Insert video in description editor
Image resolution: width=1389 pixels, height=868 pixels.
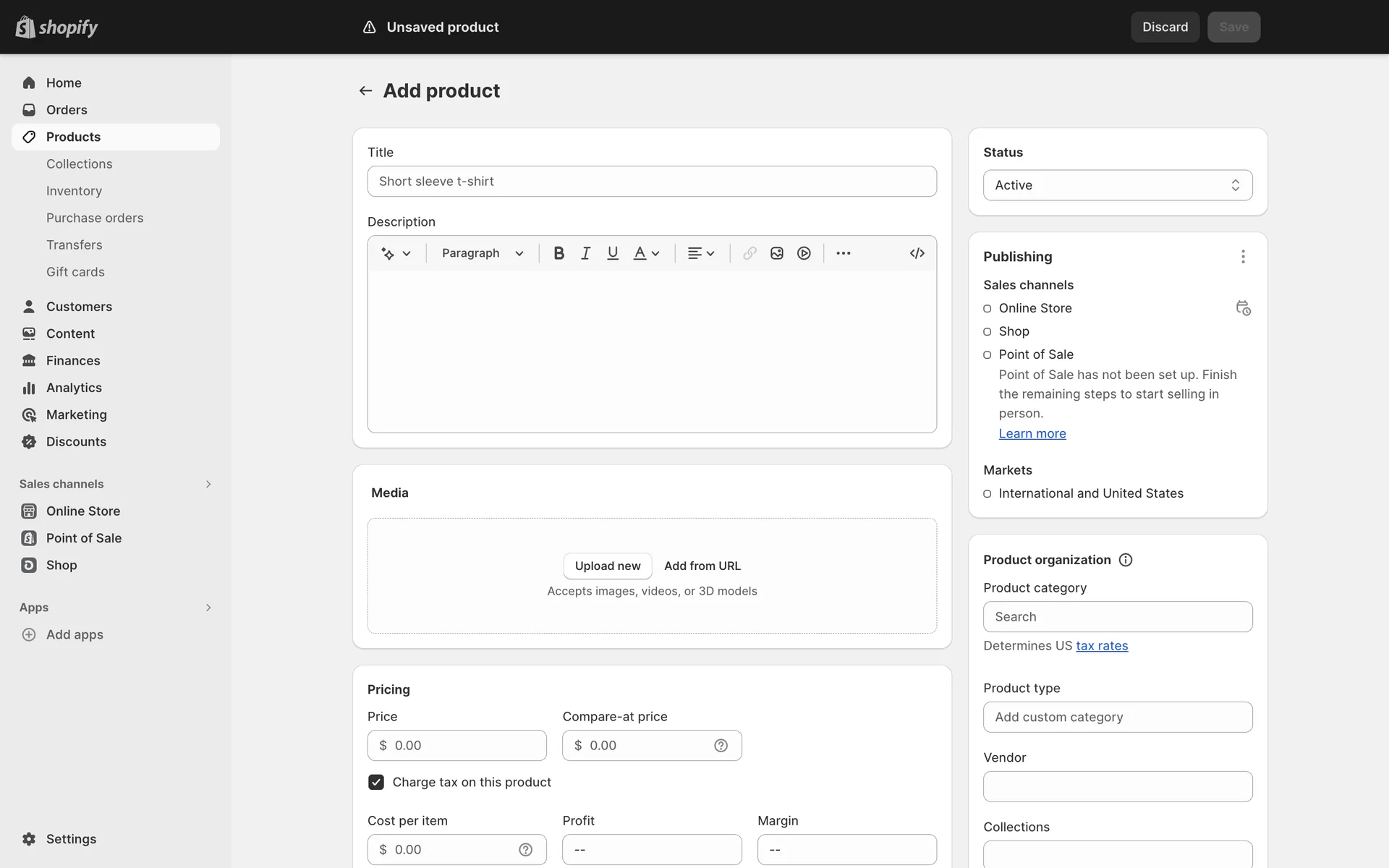click(804, 253)
